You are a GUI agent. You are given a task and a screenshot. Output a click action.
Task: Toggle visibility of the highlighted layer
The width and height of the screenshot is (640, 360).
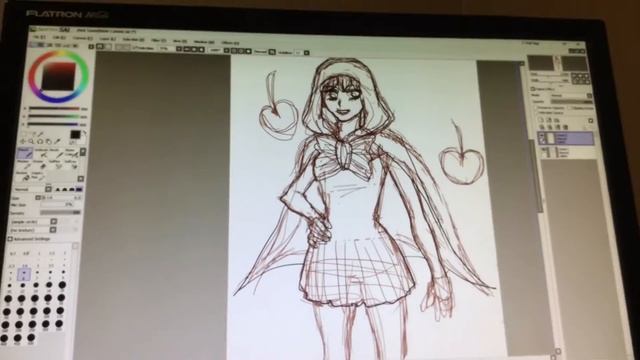click(x=543, y=136)
